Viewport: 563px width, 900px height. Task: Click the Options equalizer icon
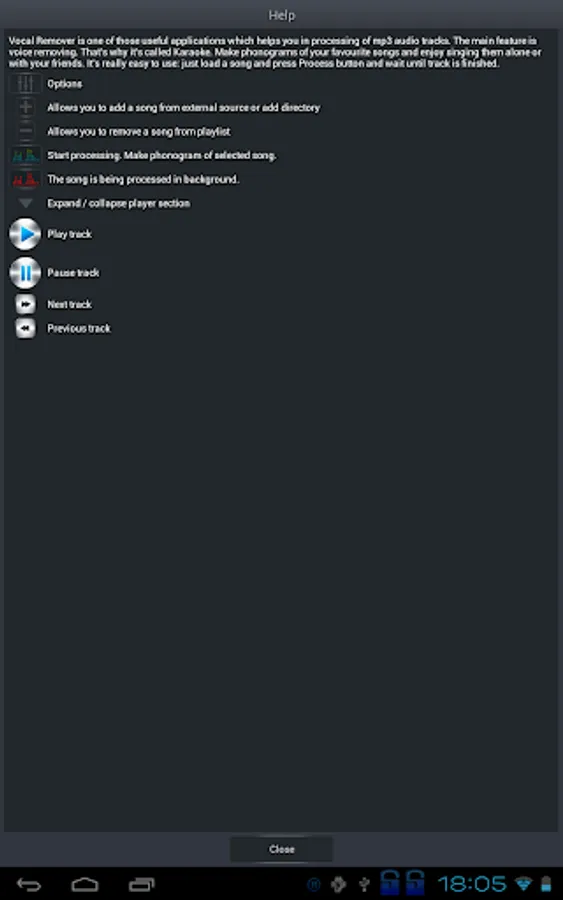[25, 84]
